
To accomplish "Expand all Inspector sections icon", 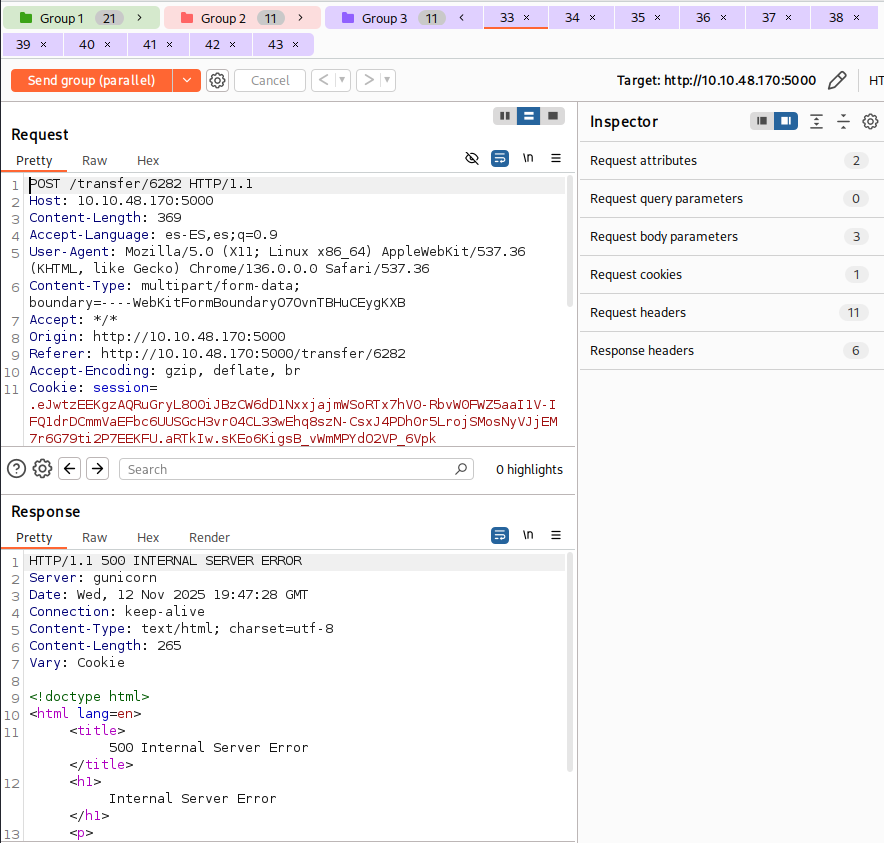I will point(816,121).
